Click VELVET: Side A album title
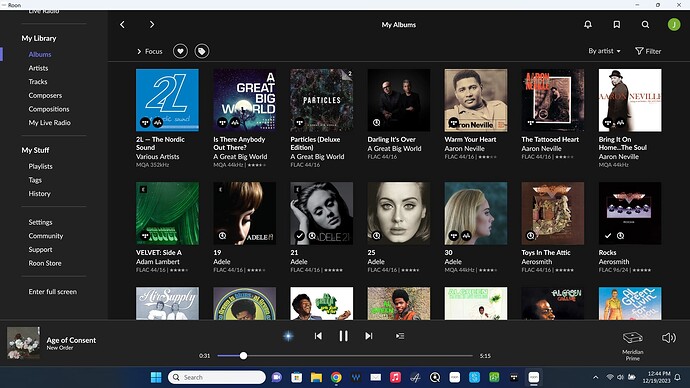 pos(159,253)
